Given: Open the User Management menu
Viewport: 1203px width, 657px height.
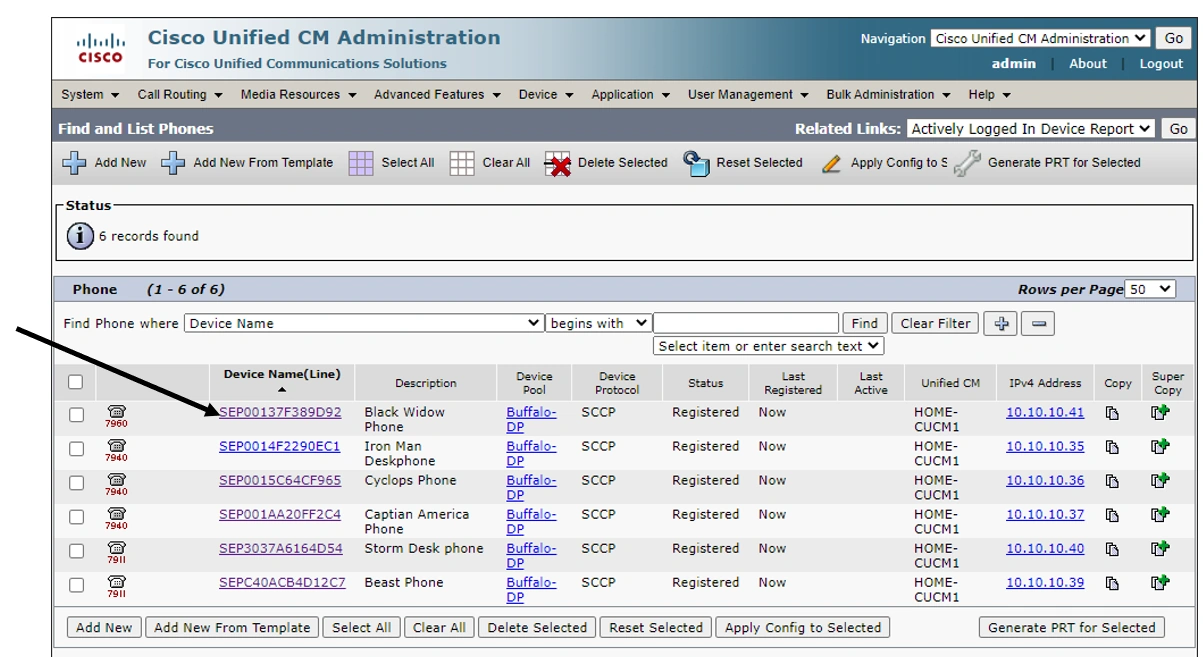Looking at the screenshot, I should pos(748,95).
